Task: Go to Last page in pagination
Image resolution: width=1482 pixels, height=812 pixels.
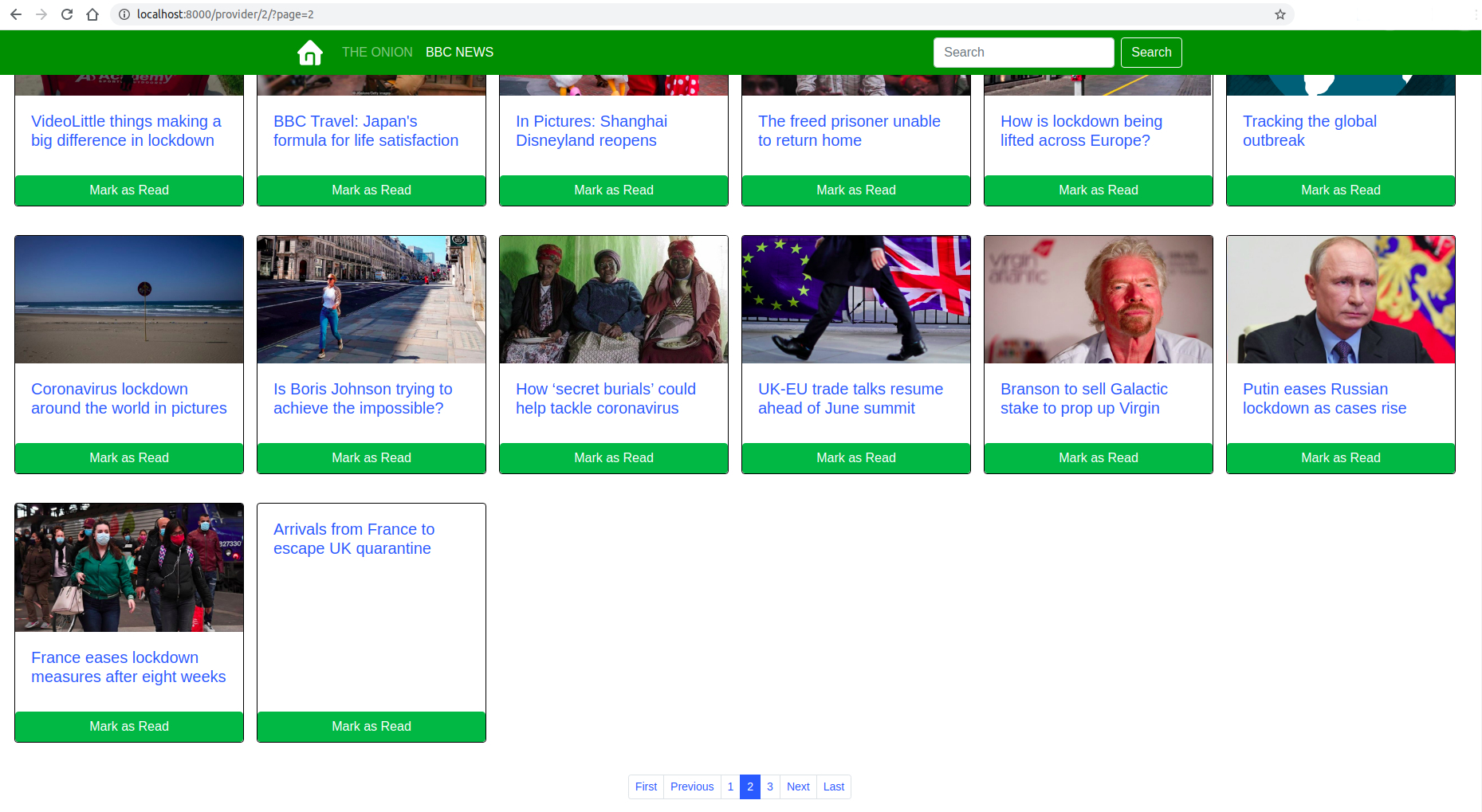Action: (834, 787)
